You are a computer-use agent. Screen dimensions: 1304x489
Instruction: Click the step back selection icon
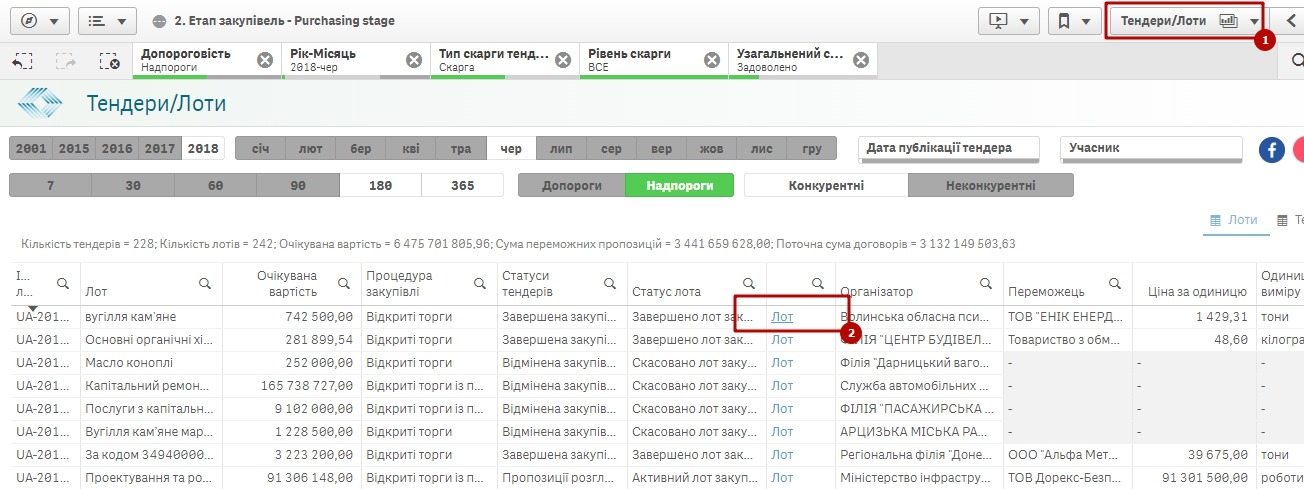click(x=23, y=61)
